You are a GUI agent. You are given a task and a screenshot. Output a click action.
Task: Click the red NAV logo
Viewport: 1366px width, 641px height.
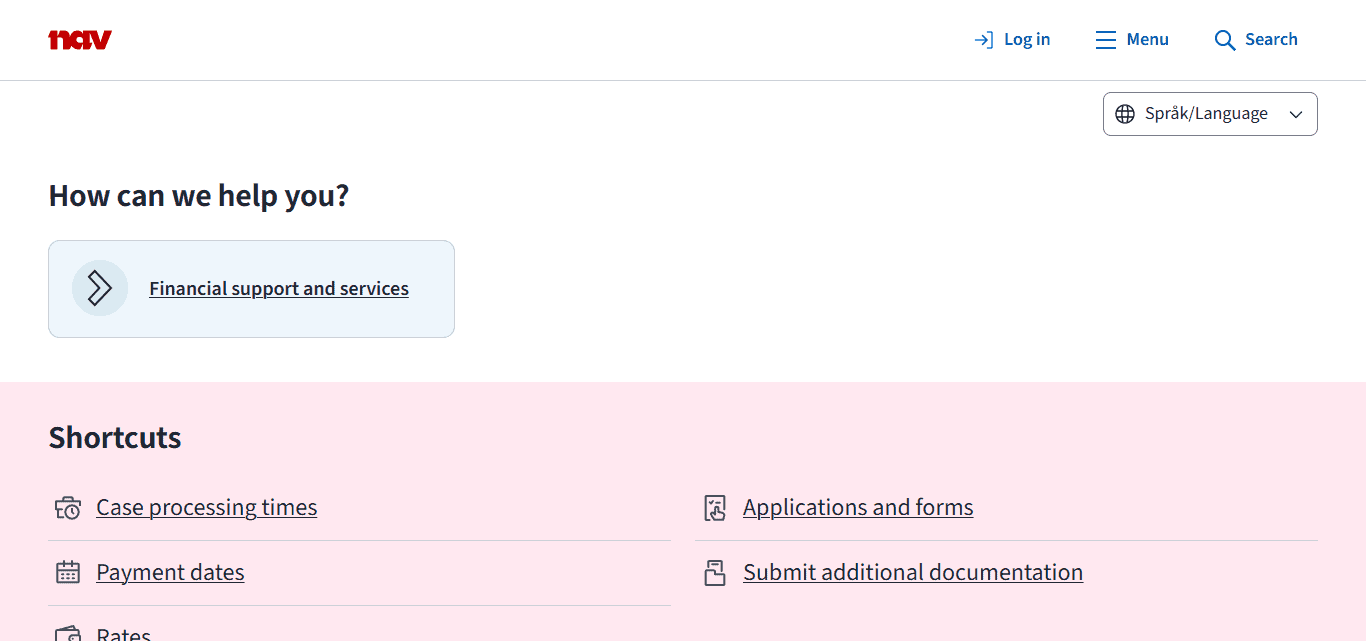80,40
